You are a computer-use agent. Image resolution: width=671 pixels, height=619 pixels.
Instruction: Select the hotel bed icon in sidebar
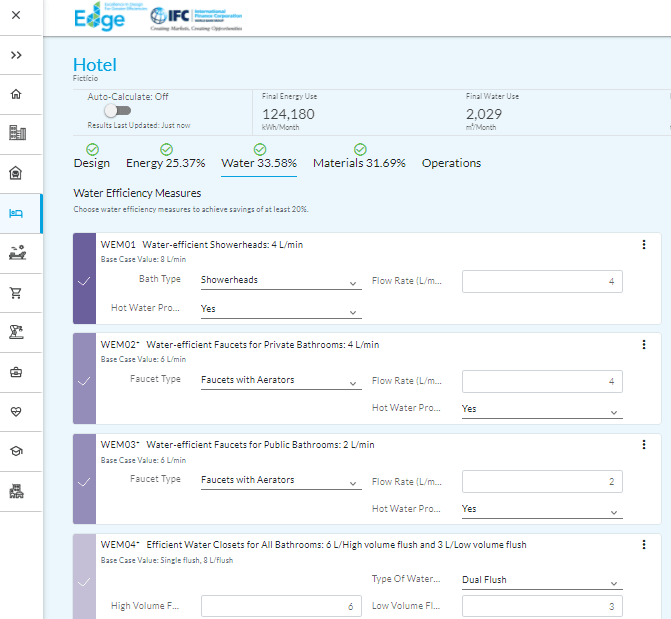[16, 213]
